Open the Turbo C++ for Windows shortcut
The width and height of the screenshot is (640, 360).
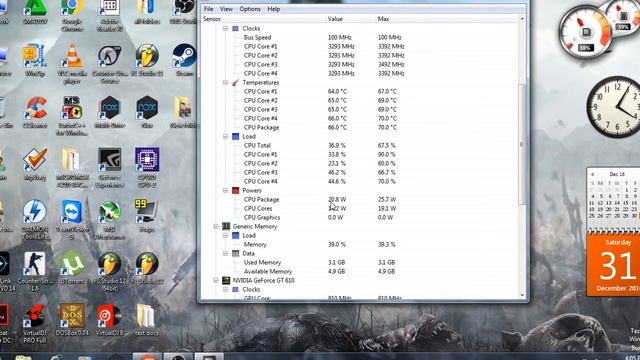click(72, 116)
